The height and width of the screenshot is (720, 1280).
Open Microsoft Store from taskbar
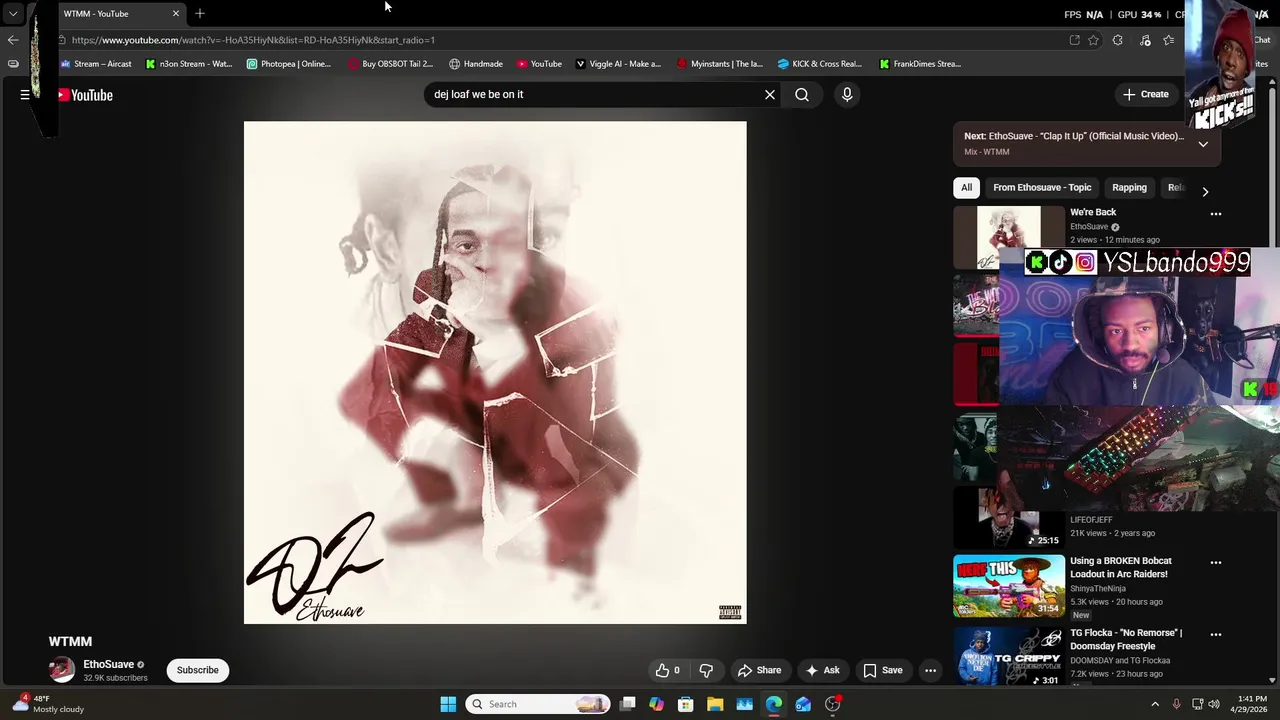pos(686,704)
